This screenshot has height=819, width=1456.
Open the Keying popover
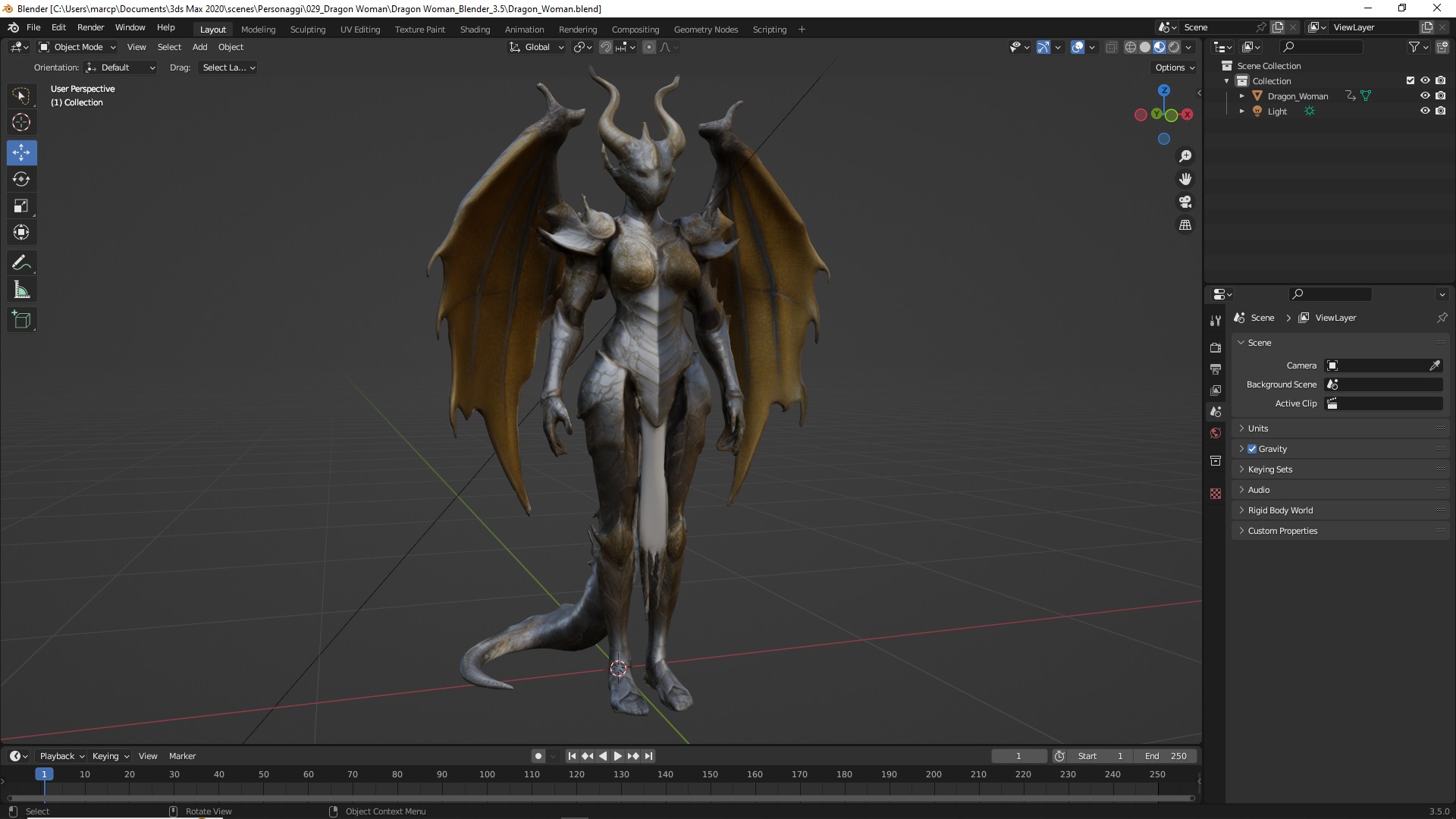pyautogui.click(x=111, y=756)
